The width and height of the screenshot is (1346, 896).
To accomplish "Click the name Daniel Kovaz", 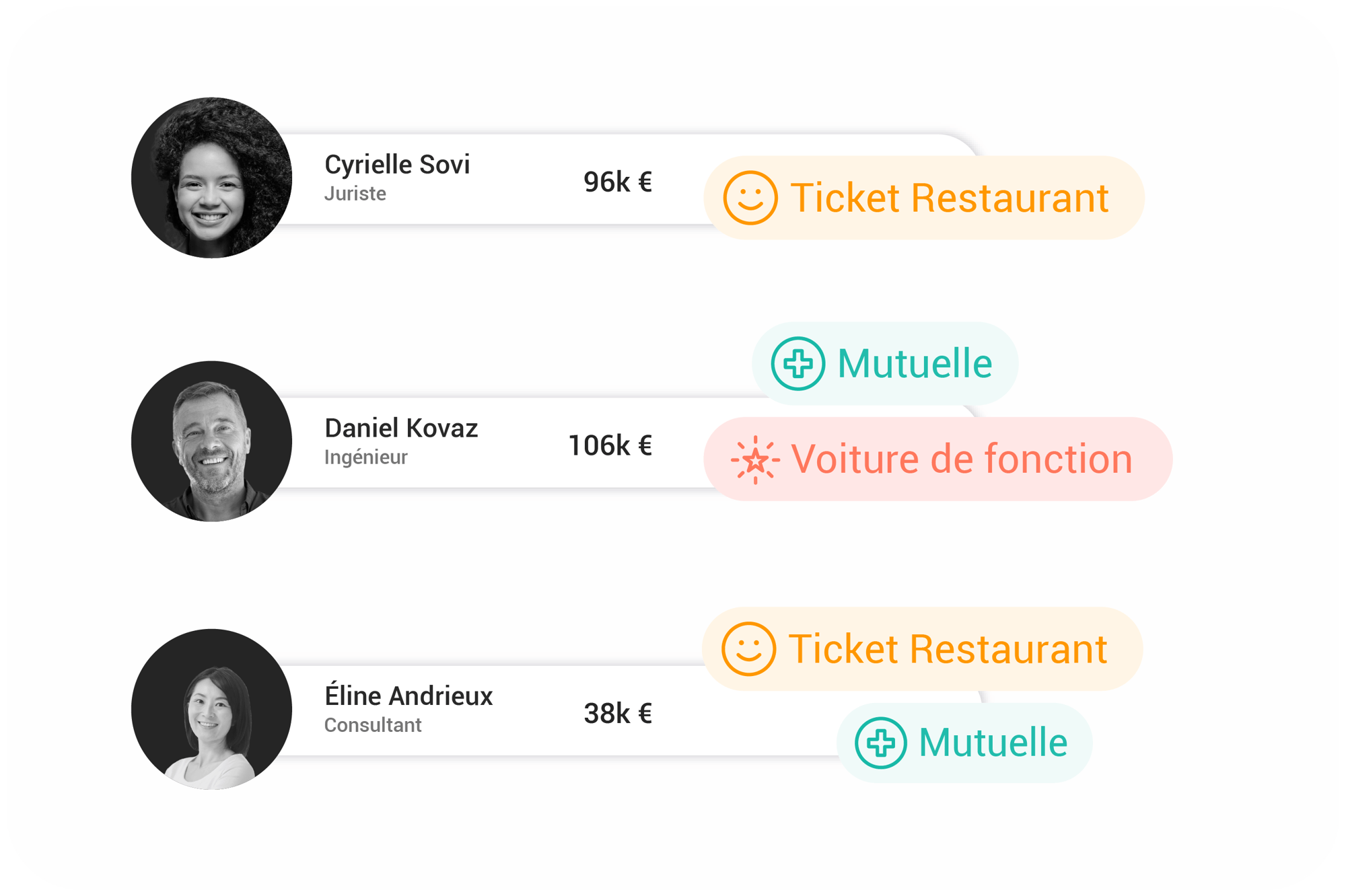I will coord(401,428).
